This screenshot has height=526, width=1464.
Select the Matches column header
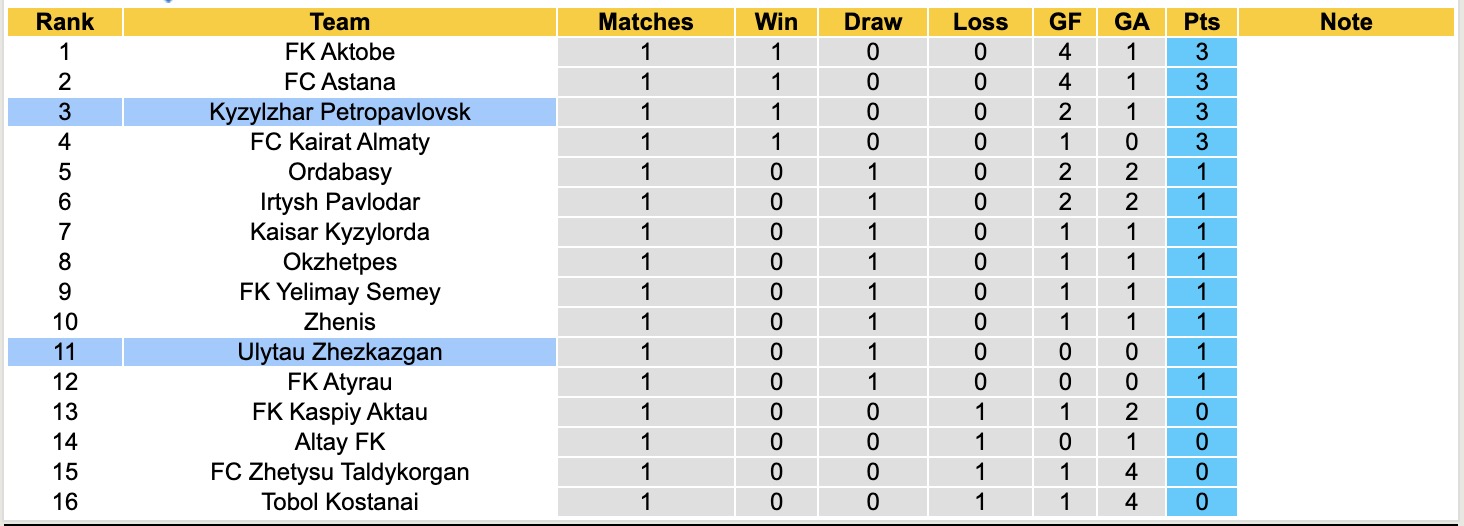tap(645, 22)
